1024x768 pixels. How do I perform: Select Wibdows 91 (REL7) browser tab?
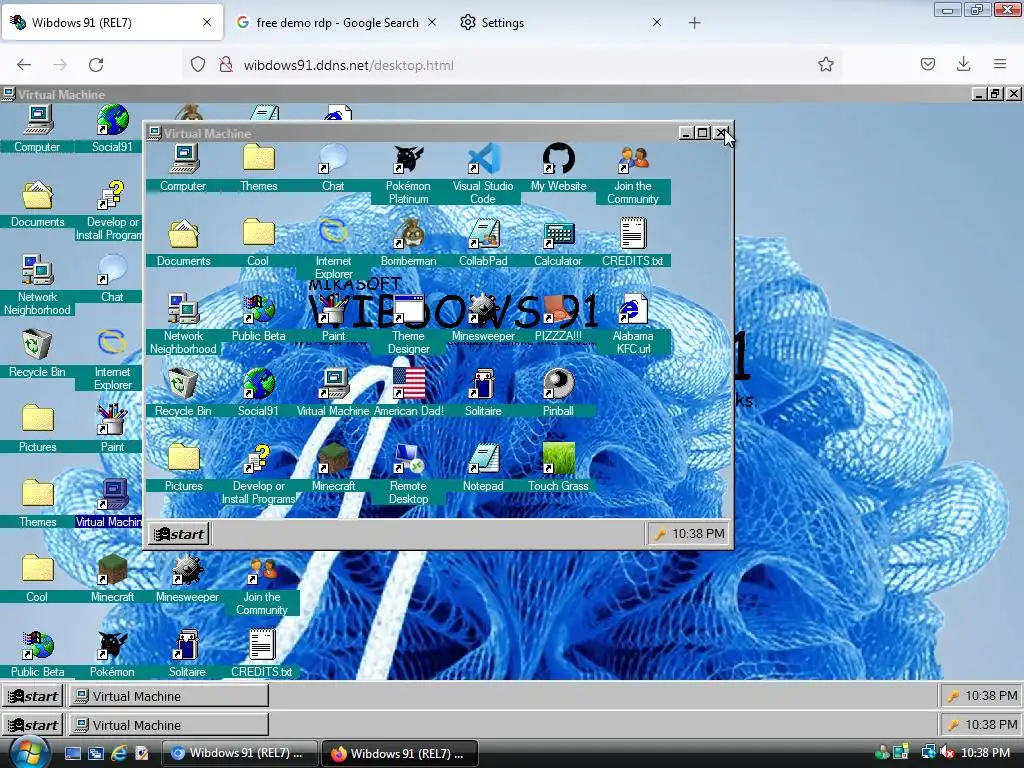112,23
